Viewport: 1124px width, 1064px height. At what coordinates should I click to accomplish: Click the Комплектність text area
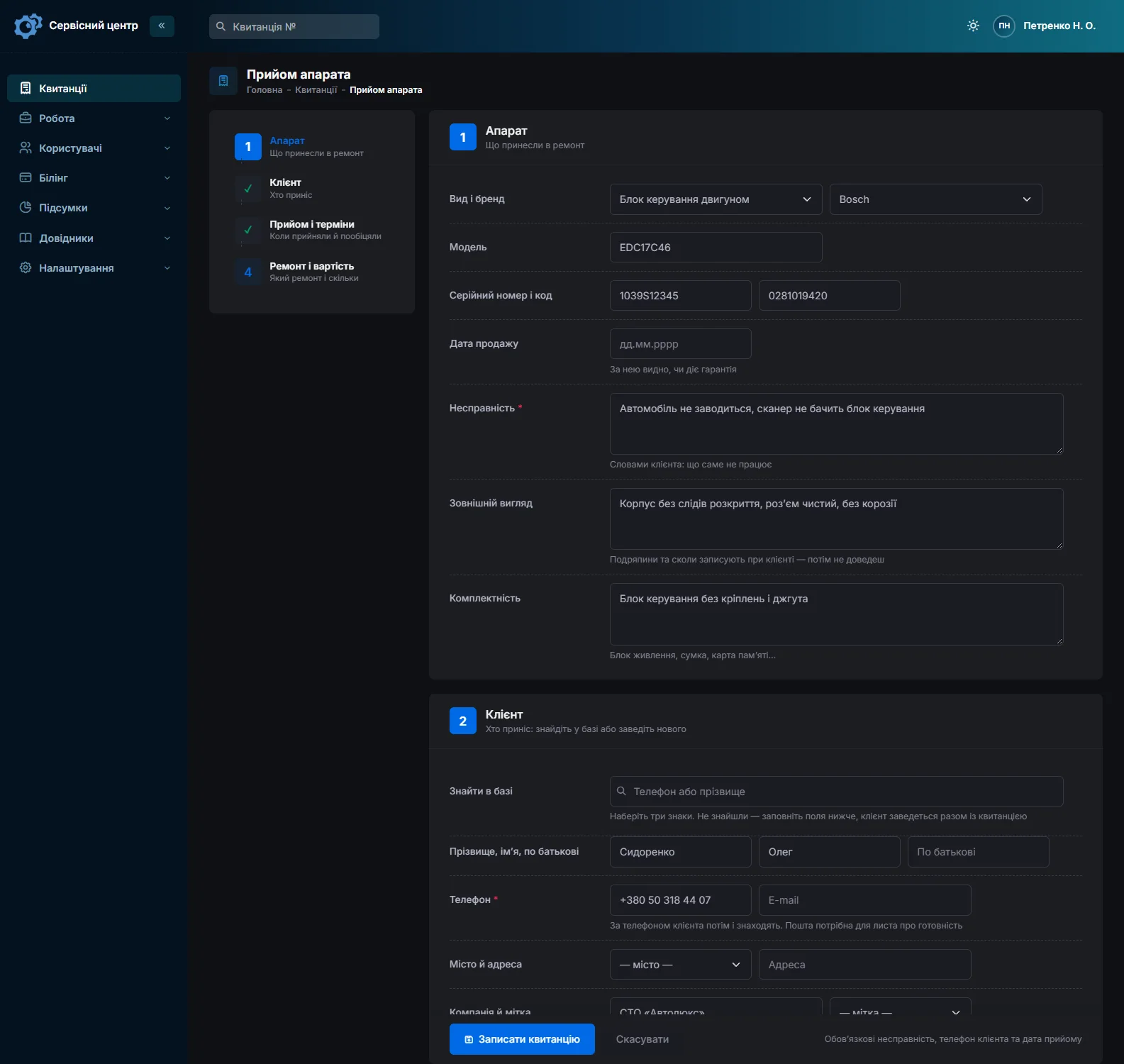pyautogui.click(x=836, y=614)
